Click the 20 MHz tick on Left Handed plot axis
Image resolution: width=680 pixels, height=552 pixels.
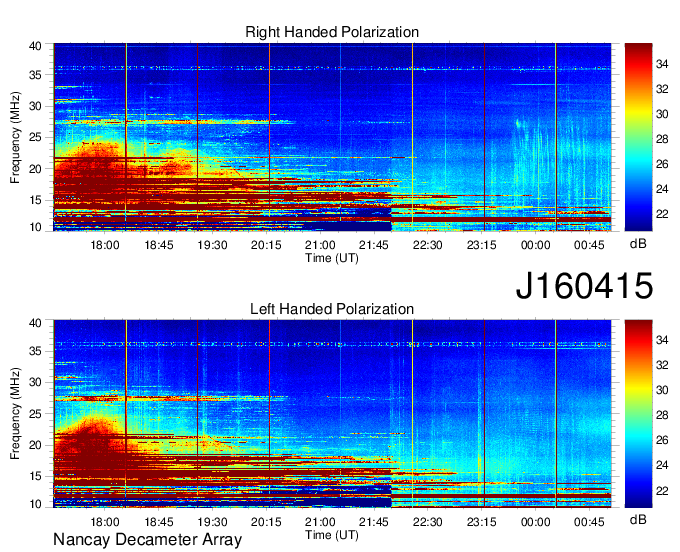coord(36,445)
